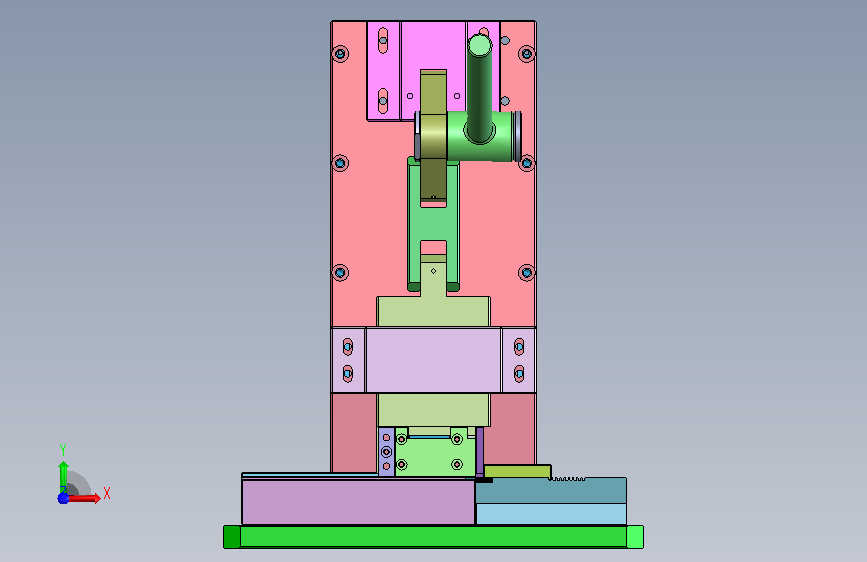Select the lower slot on magenta plate
Viewport: 867px width, 562px height.
coord(383,101)
